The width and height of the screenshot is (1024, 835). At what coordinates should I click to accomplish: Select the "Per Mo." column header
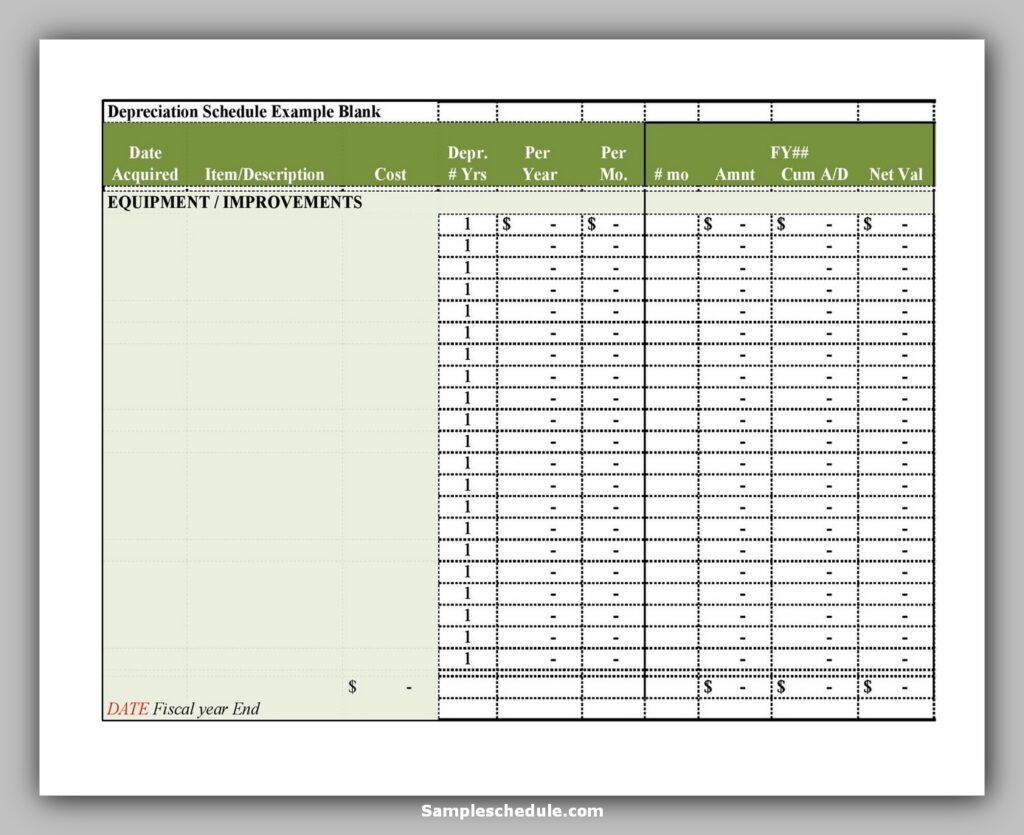point(613,163)
